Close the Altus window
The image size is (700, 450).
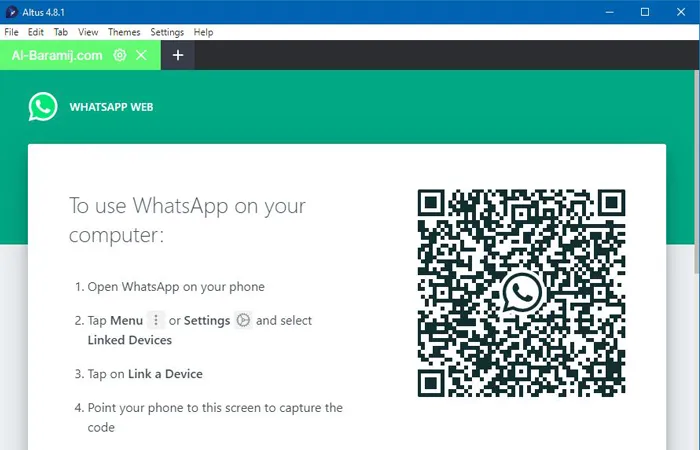[x=681, y=12]
